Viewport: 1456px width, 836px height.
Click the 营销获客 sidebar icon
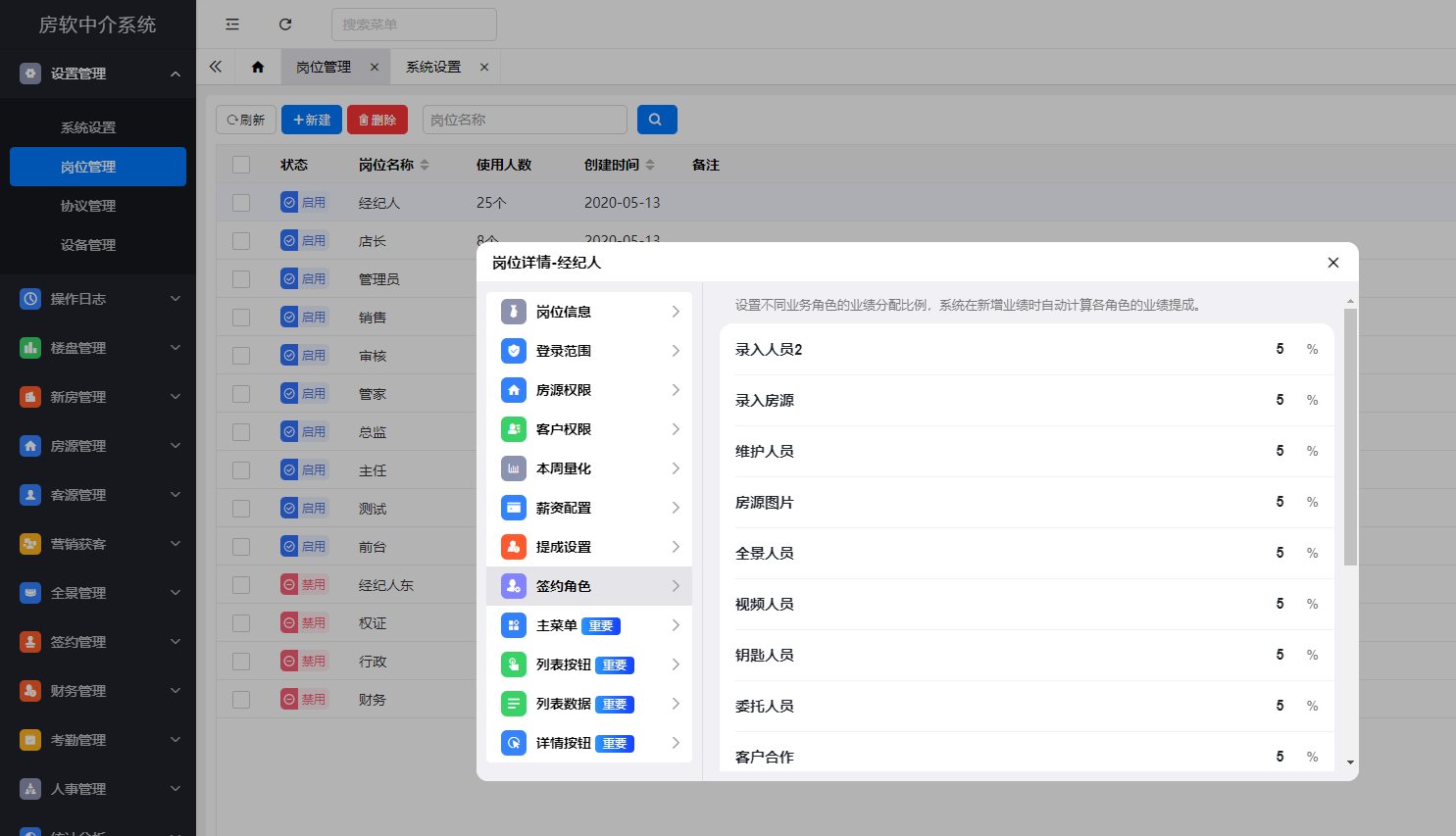tap(30, 544)
